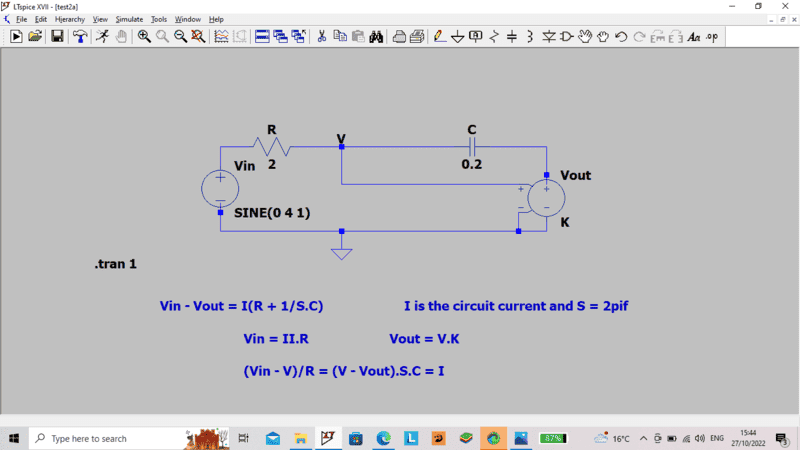Click the Close all windows icon
This screenshot has height=450, width=800.
click(298, 37)
